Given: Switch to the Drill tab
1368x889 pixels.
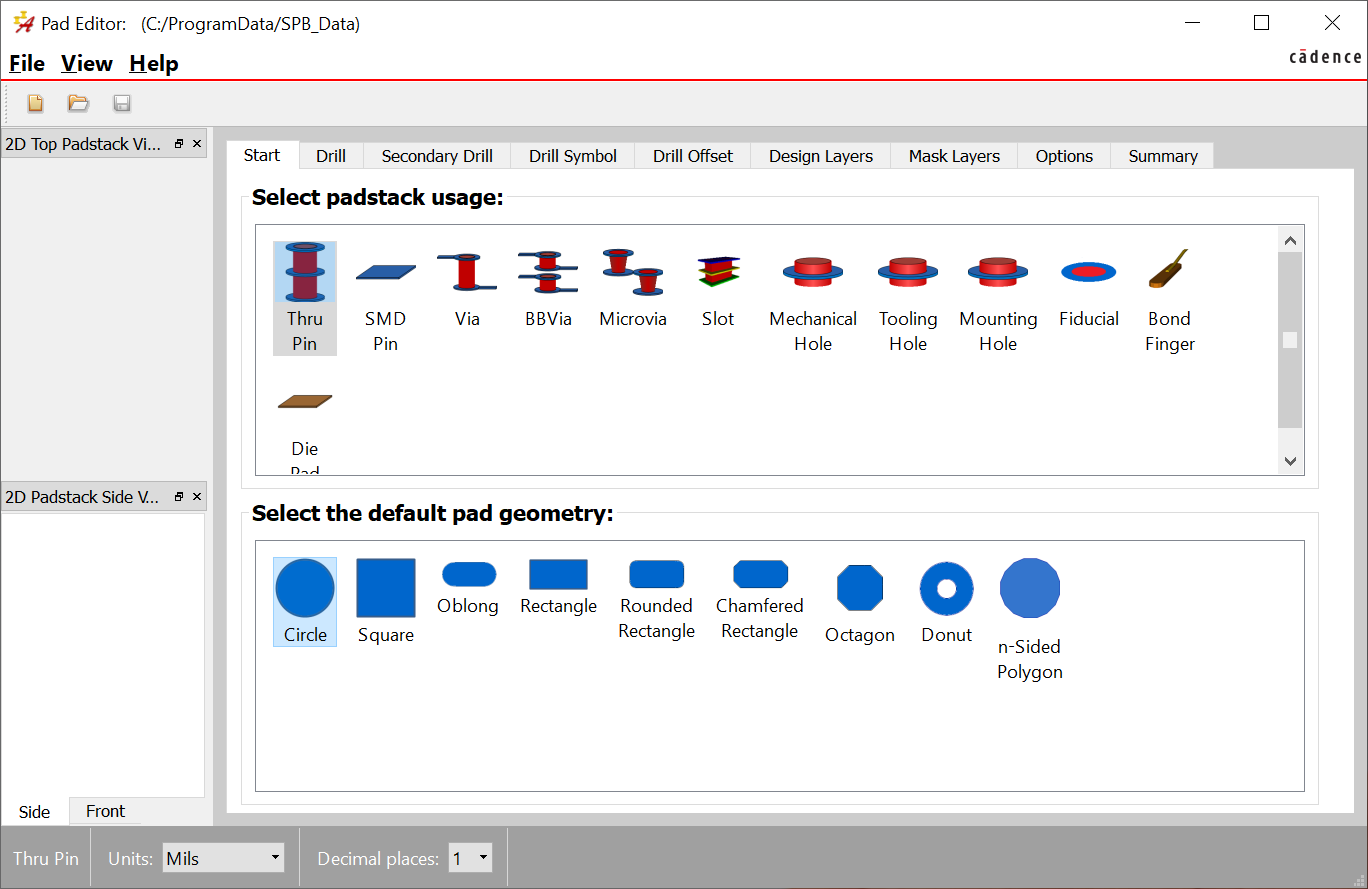Looking at the screenshot, I should click(x=331, y=156).
